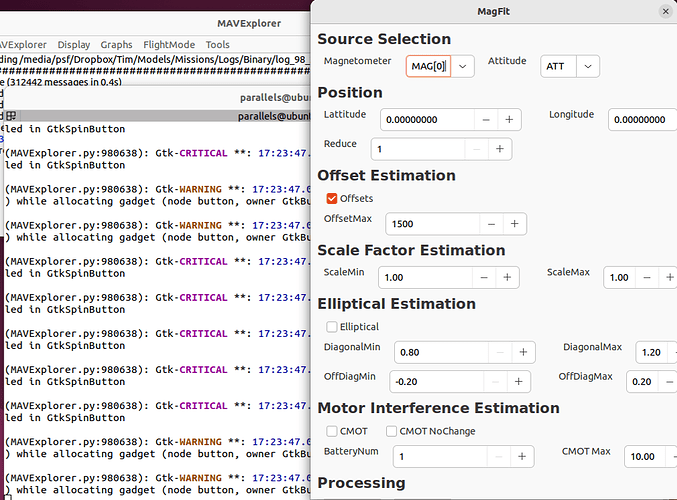Decrease ScaleMax with the minus button
Screen dimensions: 677x500
coord(647,277)
